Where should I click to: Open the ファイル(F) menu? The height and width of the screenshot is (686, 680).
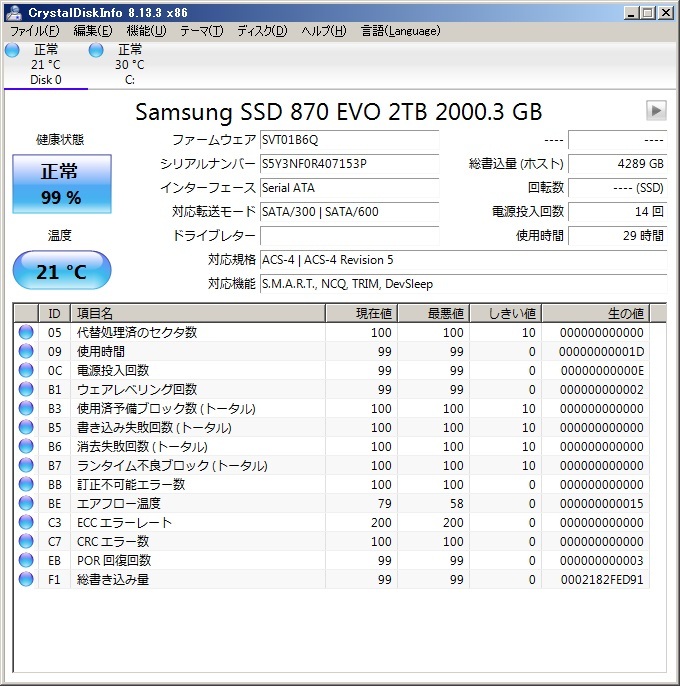point(34,31)
